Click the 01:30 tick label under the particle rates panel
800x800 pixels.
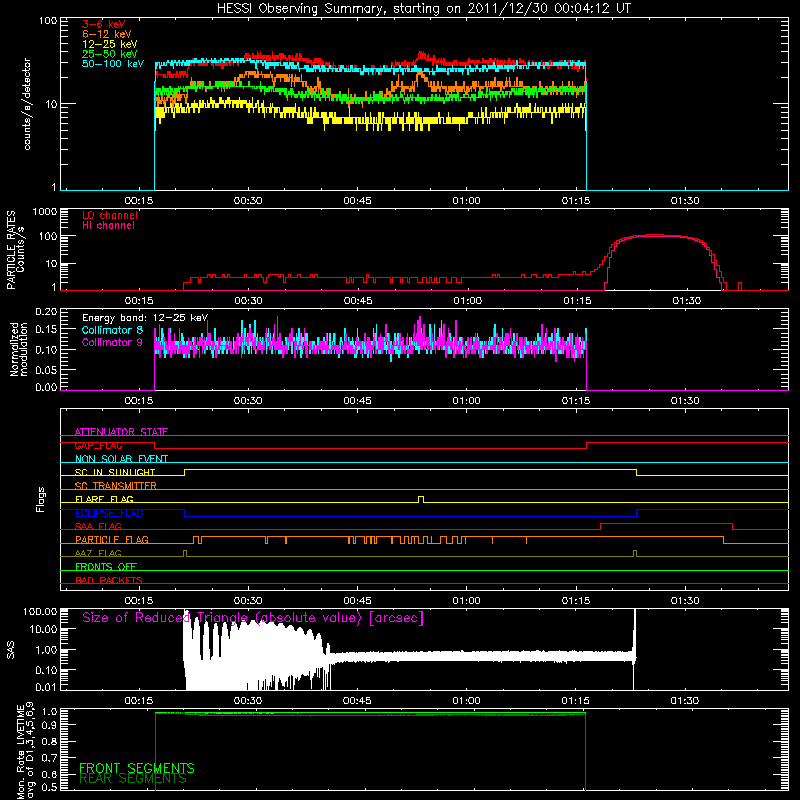tap(686, 301)
